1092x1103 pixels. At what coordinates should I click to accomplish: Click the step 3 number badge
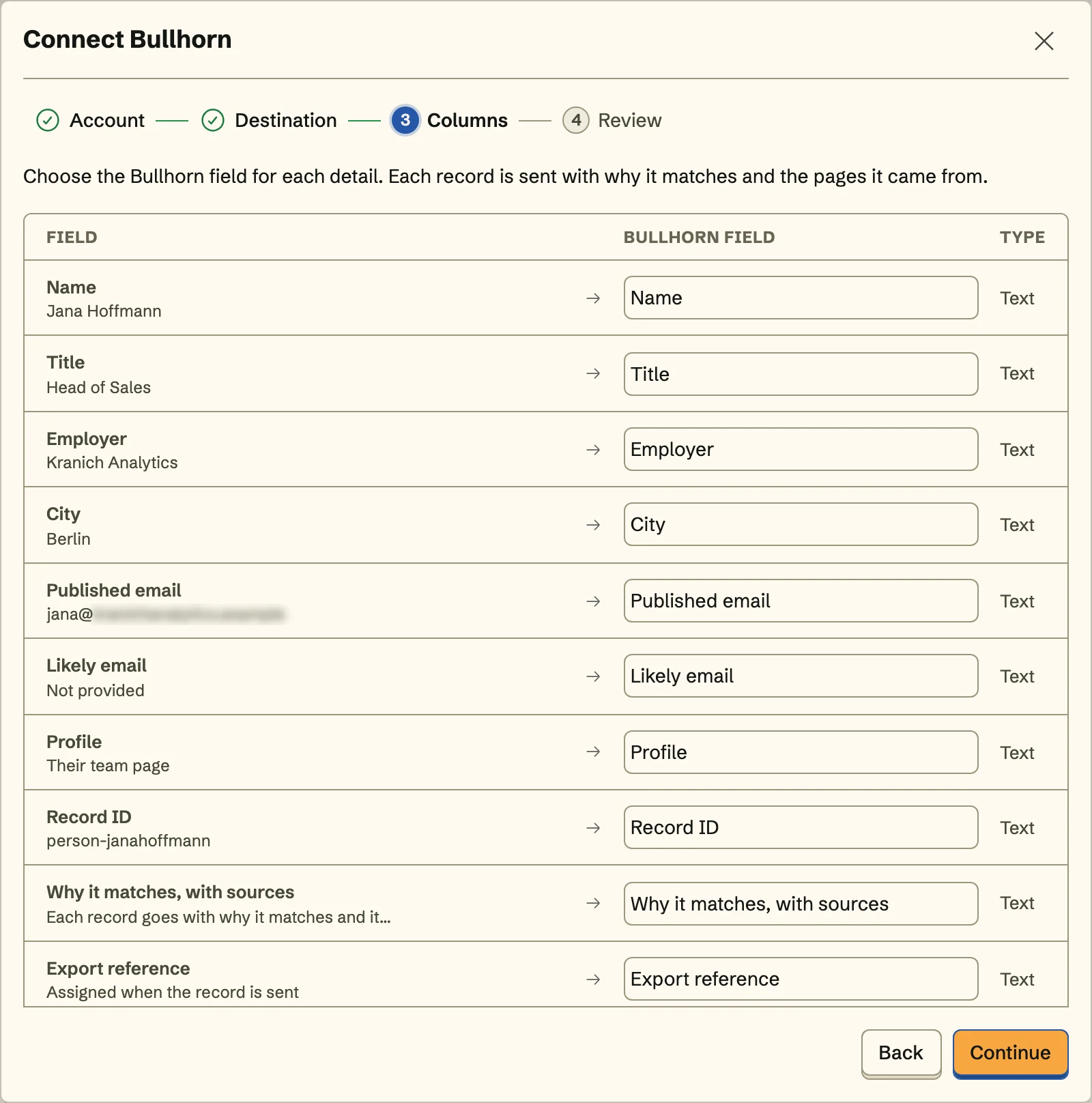point(405,120)
